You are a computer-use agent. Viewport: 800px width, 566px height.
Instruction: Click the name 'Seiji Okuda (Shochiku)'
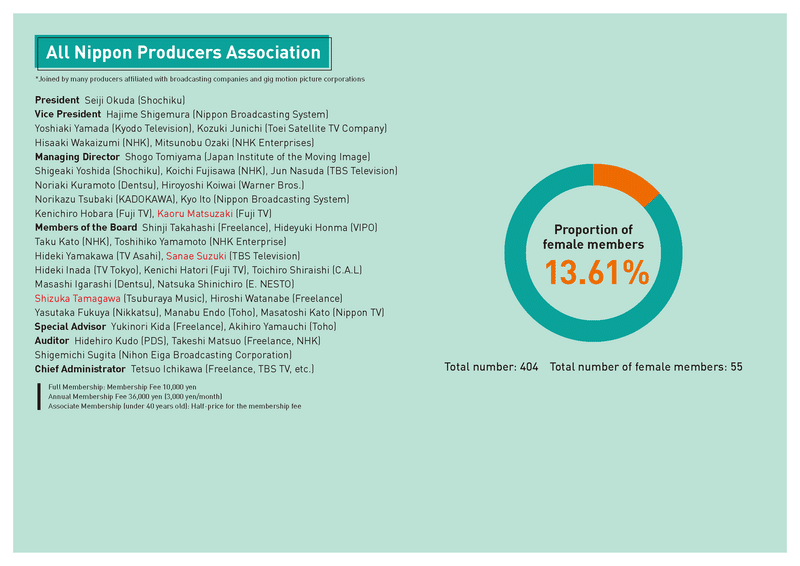coord(135,100)
